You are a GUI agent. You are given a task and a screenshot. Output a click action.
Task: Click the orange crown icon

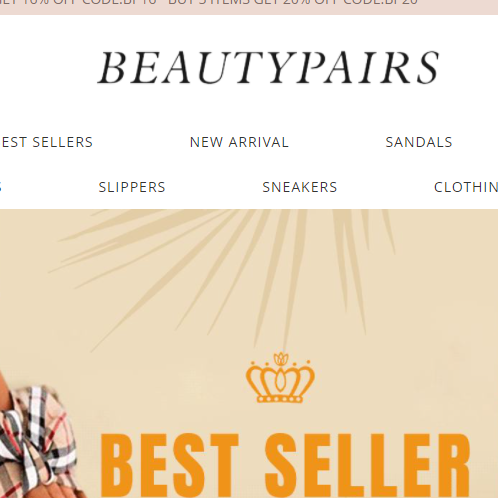[x=280, y=377]
